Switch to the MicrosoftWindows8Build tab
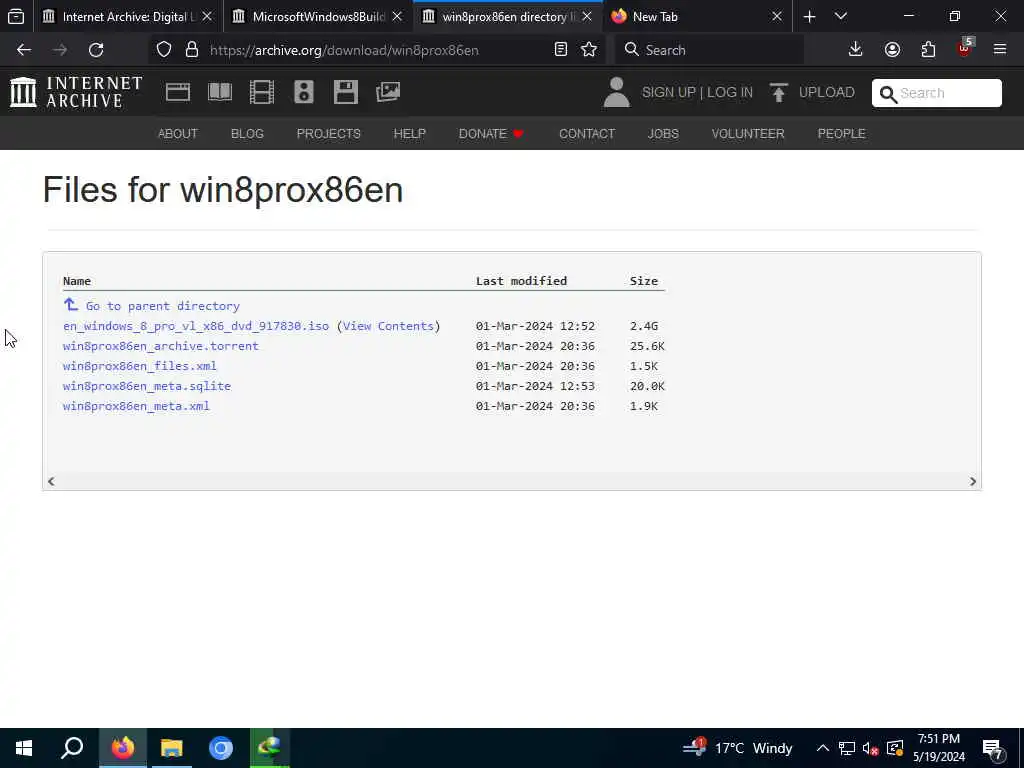This screenshot has height=768, width=1024. point(318,17)
